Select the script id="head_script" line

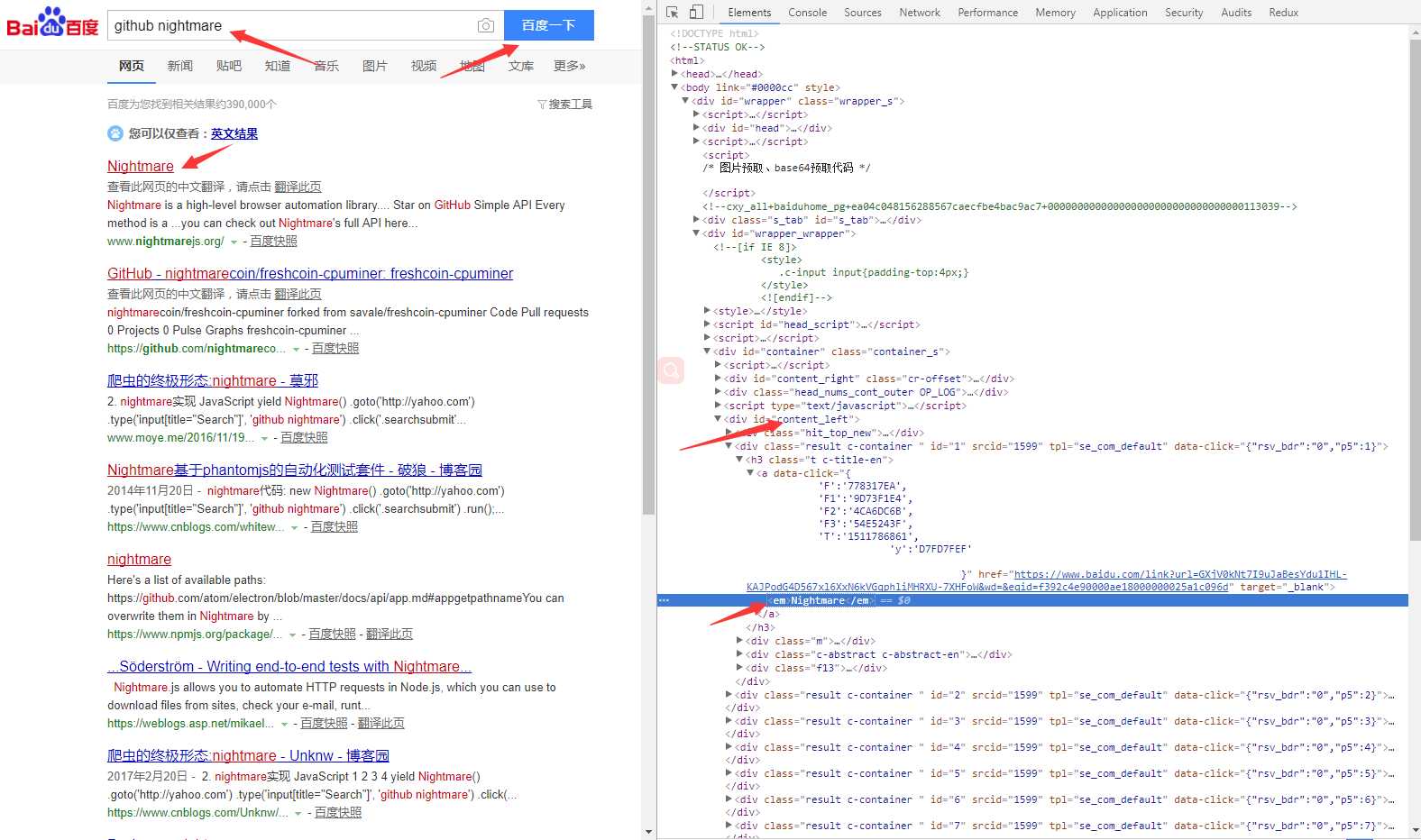tap(816, 324)
